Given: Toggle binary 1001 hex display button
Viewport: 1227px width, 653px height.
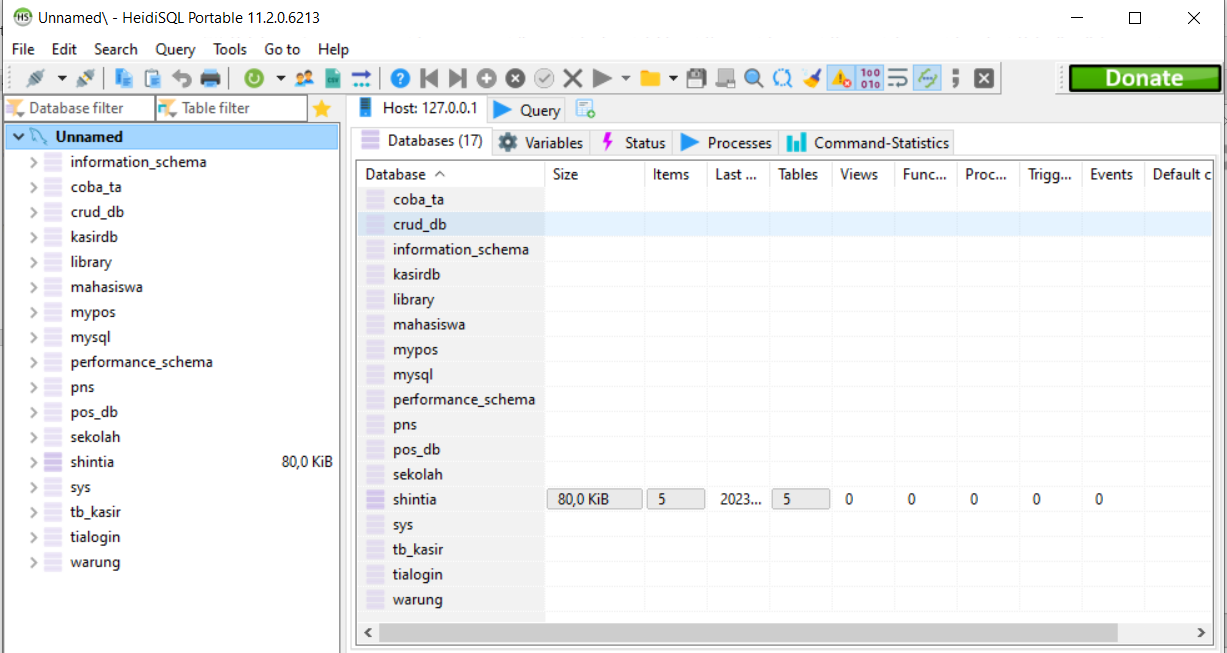Looking at the screenshot, I should 870,78.
